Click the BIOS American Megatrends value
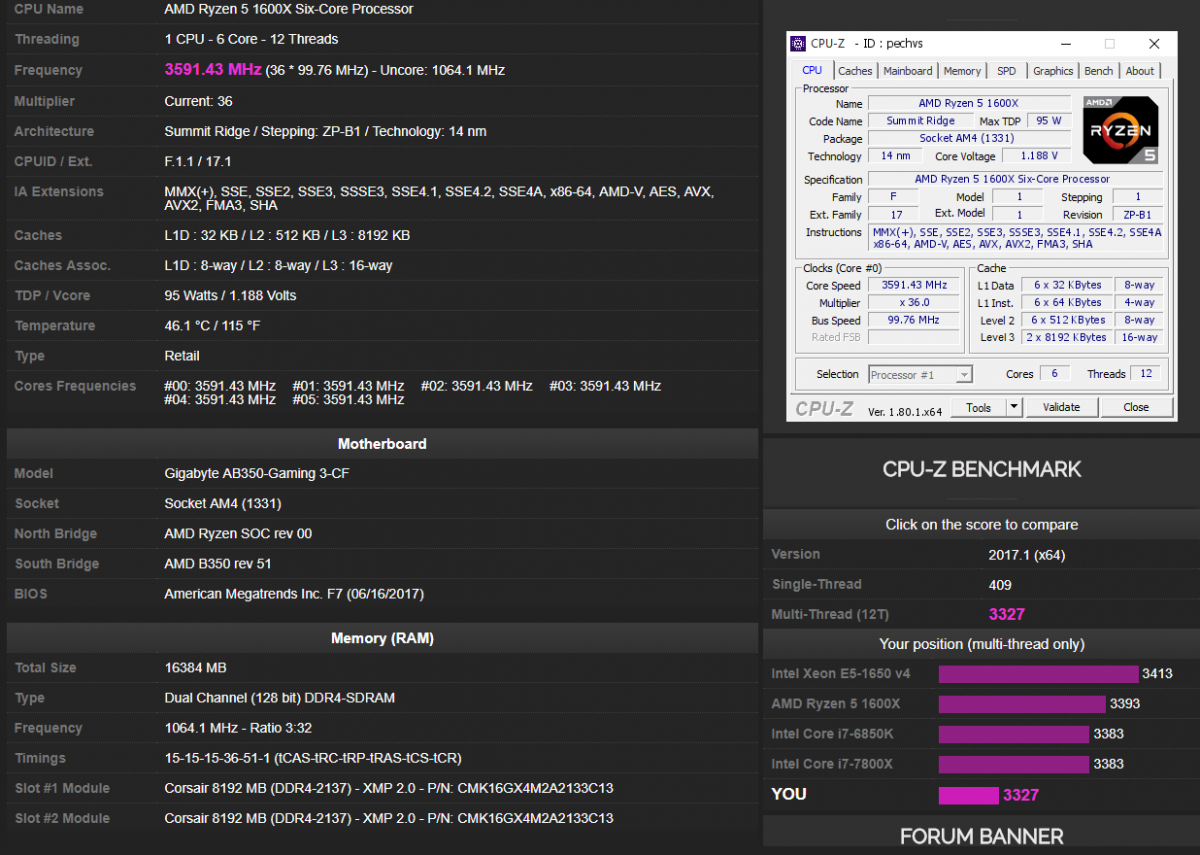The image size is (1200, 855). [294, 594]
